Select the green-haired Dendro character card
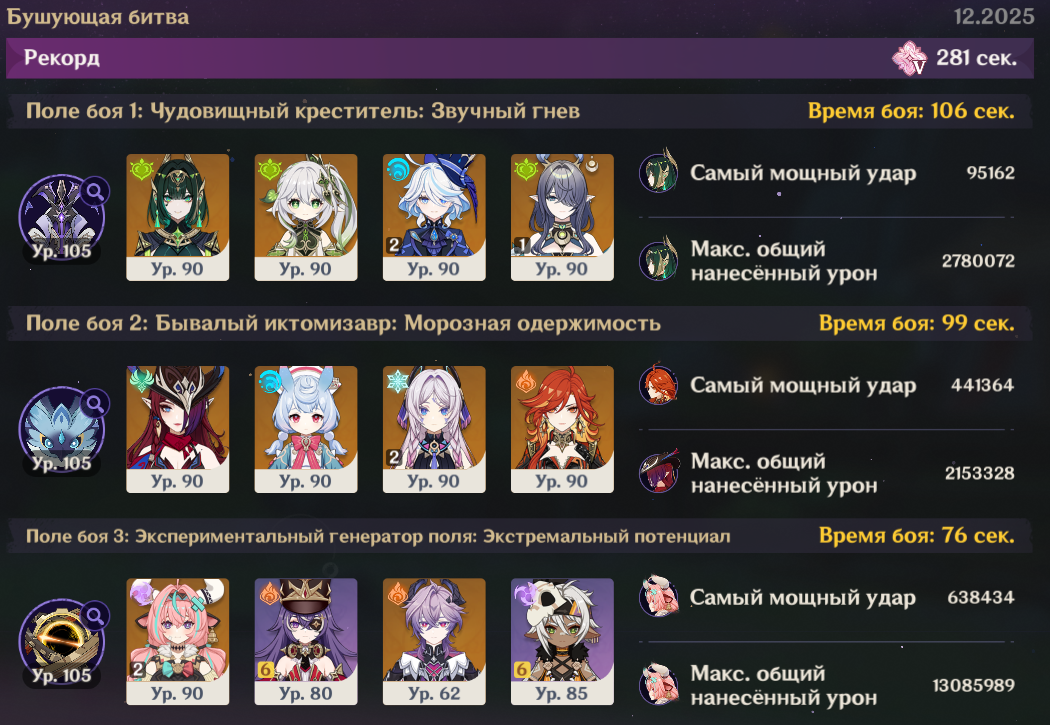Image resolution: width=1050 pixels, height=725 pixels. click(x=177, y=218)
